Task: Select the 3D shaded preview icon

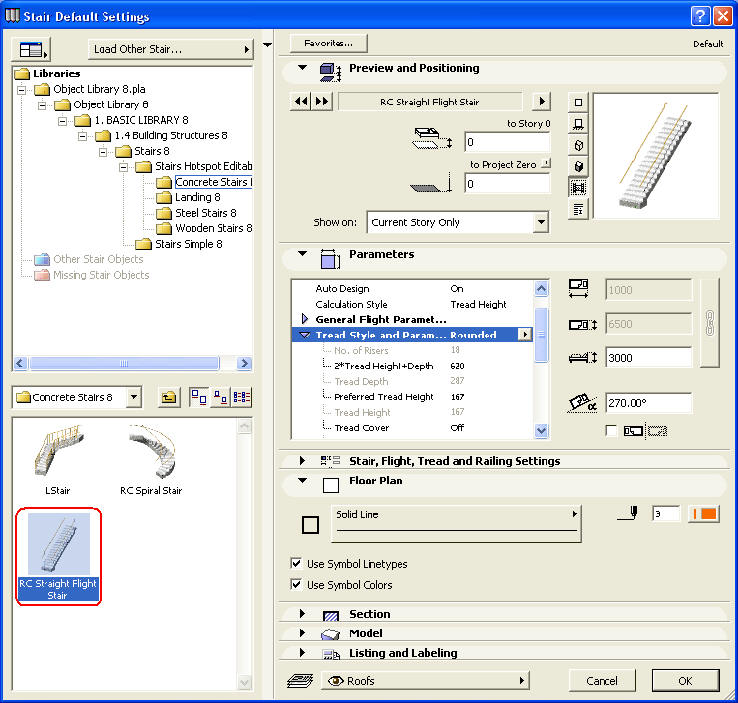Action: pyautogui.click(x=577, y=166)
